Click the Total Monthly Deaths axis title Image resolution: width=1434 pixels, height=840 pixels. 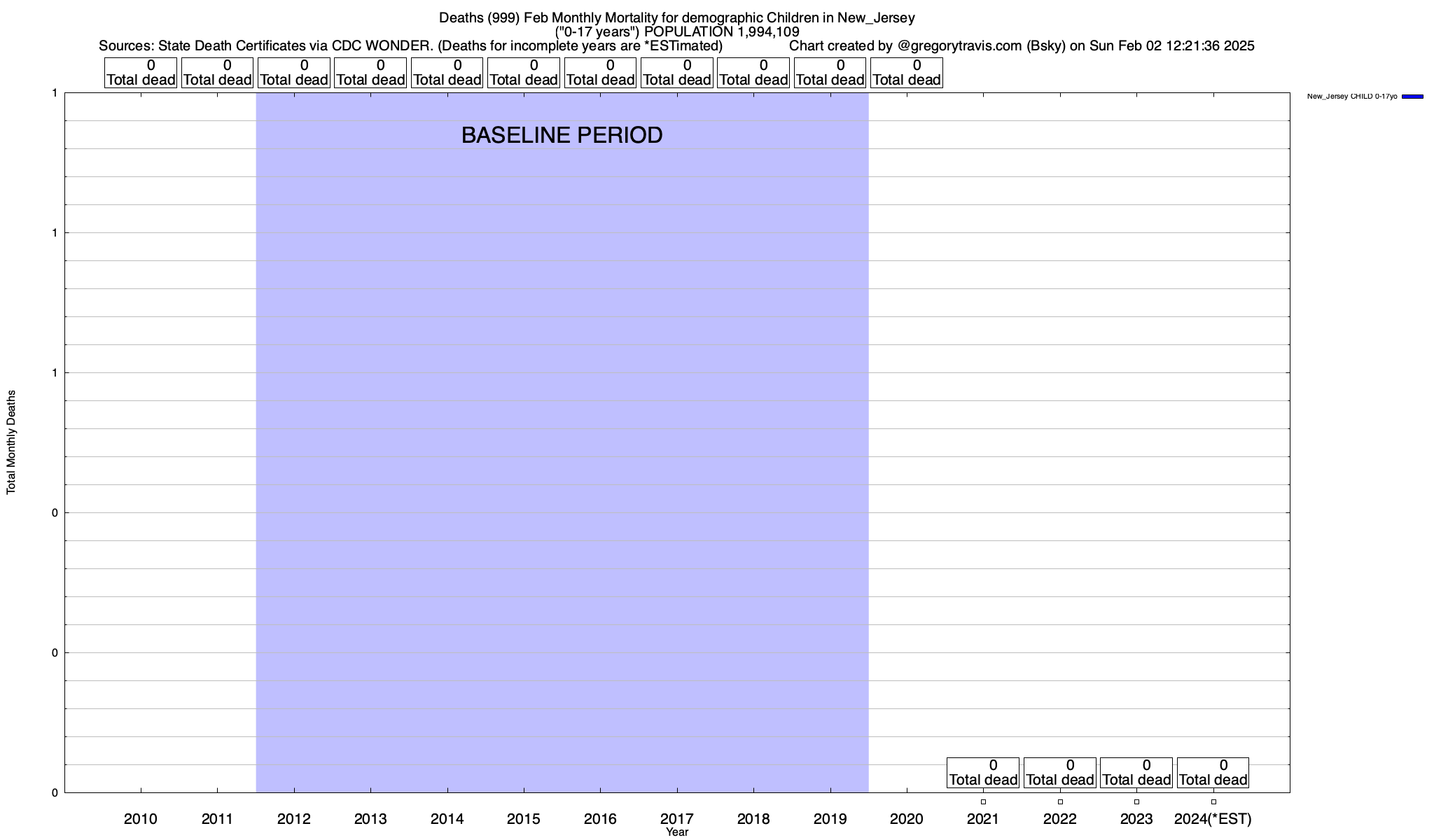click(x=11, y=442)
